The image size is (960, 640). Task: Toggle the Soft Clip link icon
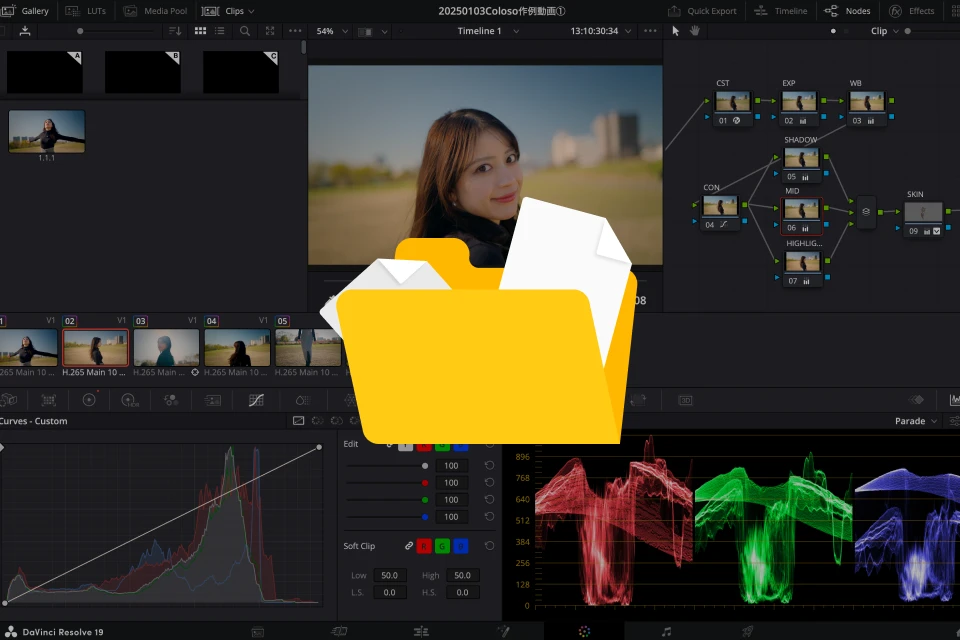(409, 546)
